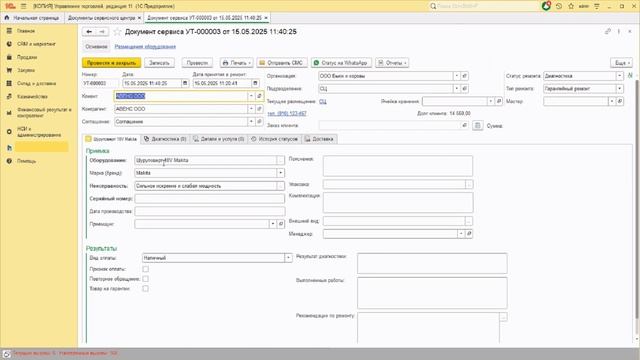Open Помощь section in sidebar
This screenshot has height=360, width=640.
(x=26, y=161)
